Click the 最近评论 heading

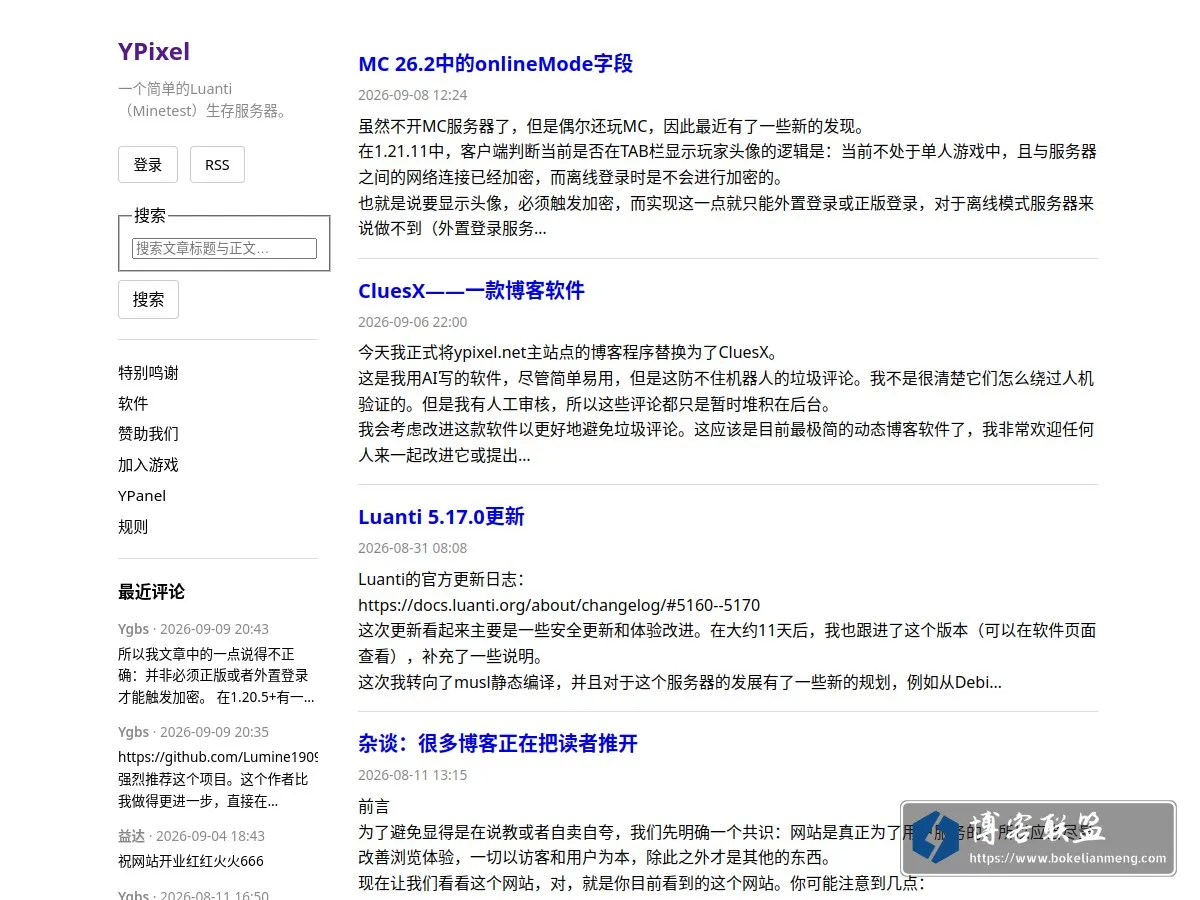(x=151, y=592)
